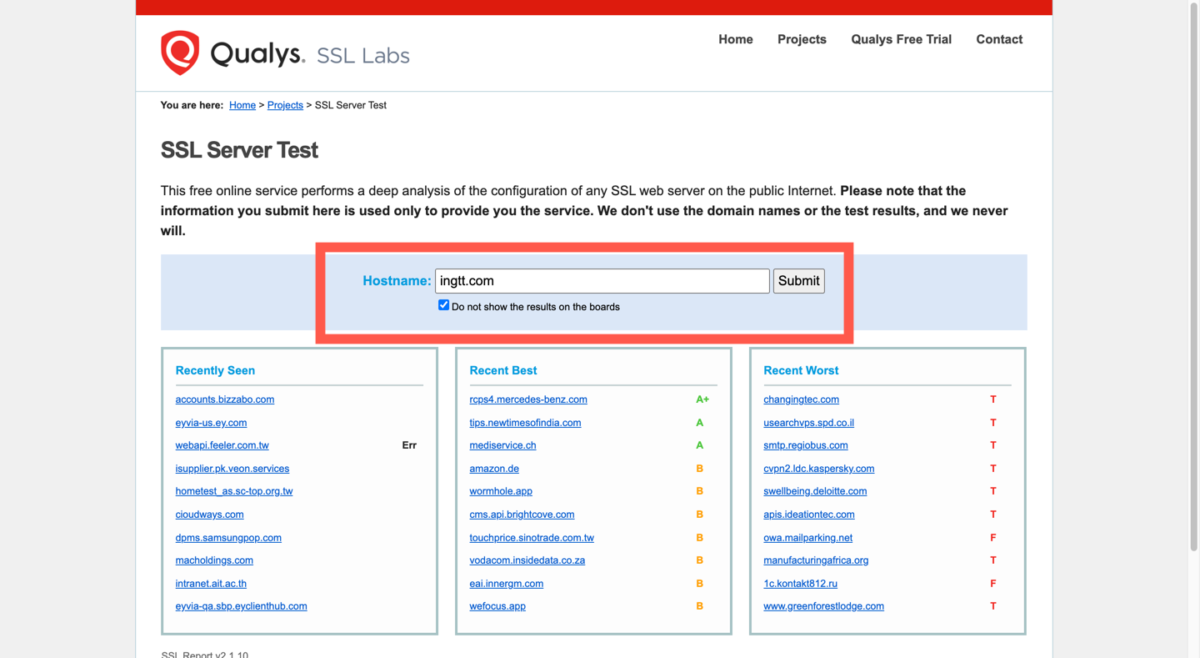Open eyvia-qa.sbp.eyclienthub.com link
Image resolution: width=1200 pixels, height=658 pixels.
(x=241, y=606)
